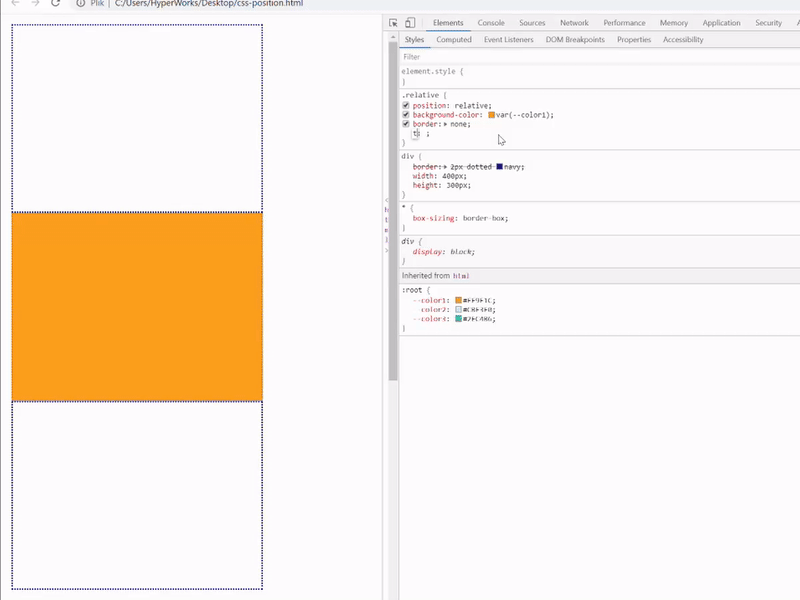Open the --color2 light swatch in :root
The width and height of the screenshot is (800, 600).
(458, 309)
